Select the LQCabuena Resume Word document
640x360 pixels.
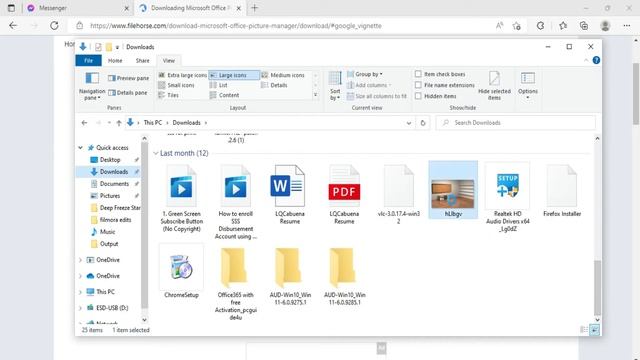[289, 194]
